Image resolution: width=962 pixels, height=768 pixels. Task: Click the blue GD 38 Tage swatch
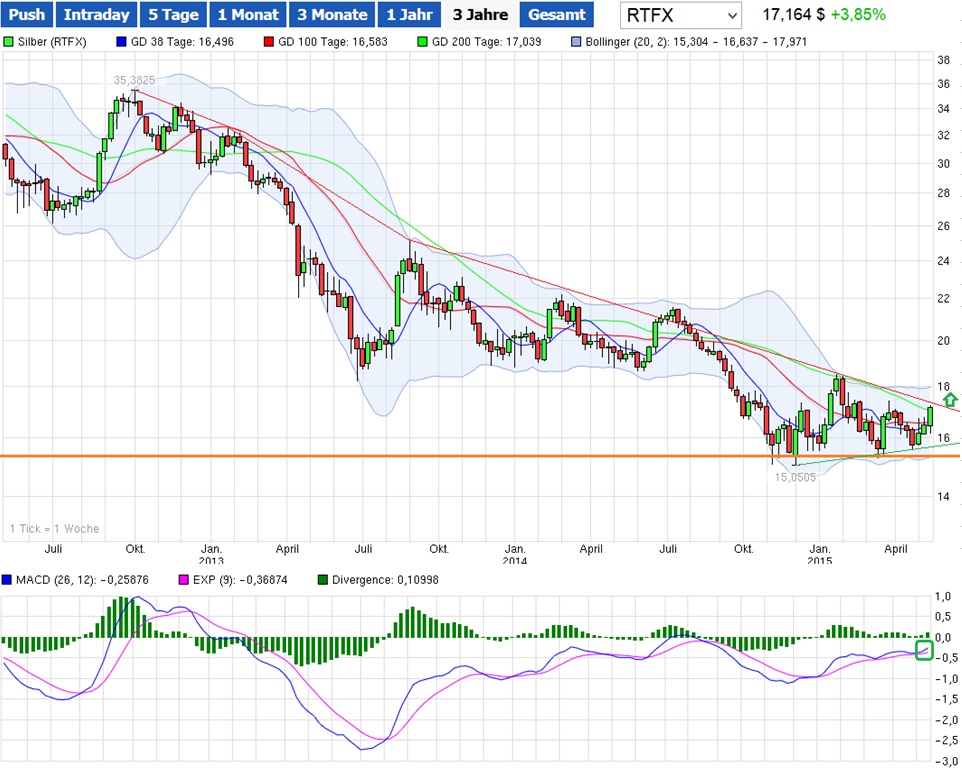121,42
